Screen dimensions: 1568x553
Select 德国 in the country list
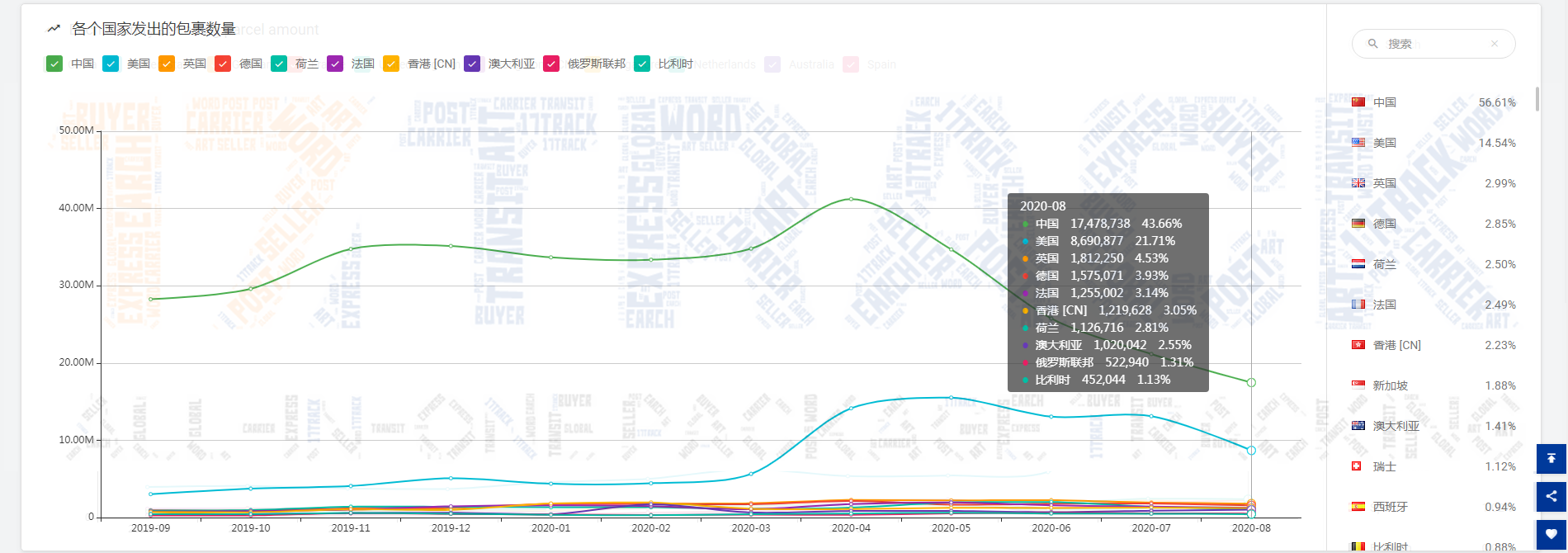[x=1385, y=224]
